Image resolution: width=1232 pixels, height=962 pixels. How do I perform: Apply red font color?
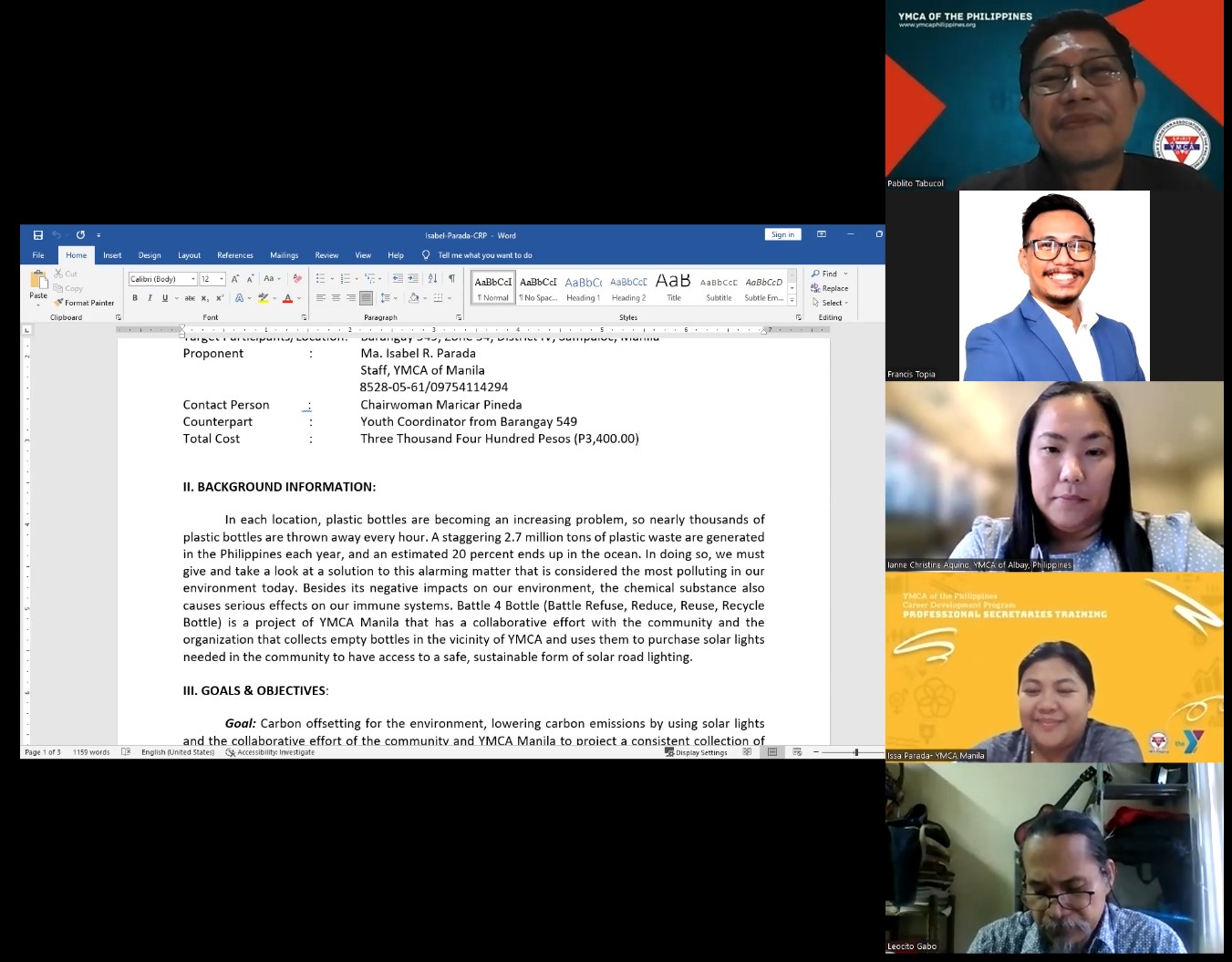(287, 298)
